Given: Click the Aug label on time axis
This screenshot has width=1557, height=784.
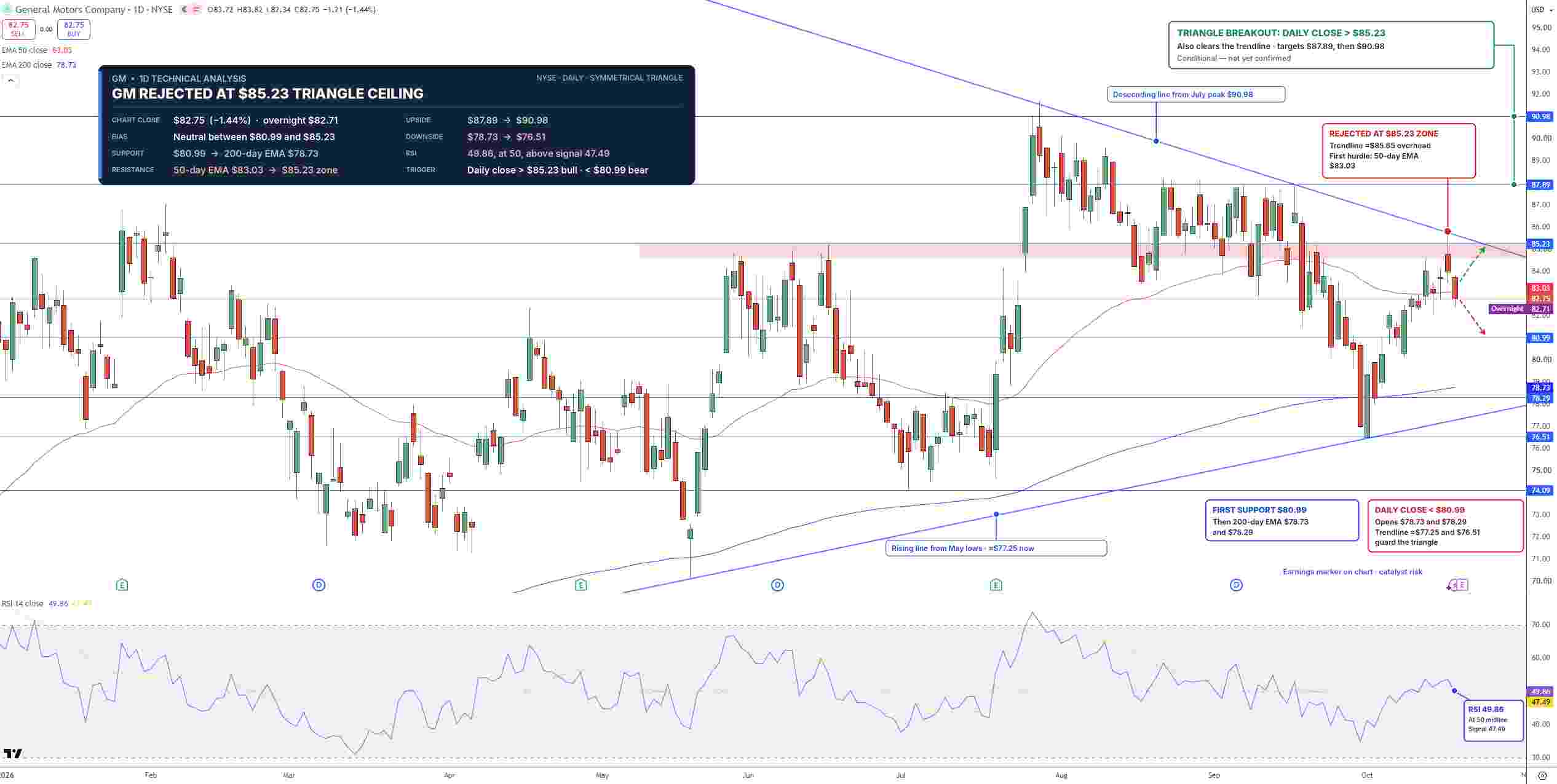Looking at the screenshot, I should 1061,775.
